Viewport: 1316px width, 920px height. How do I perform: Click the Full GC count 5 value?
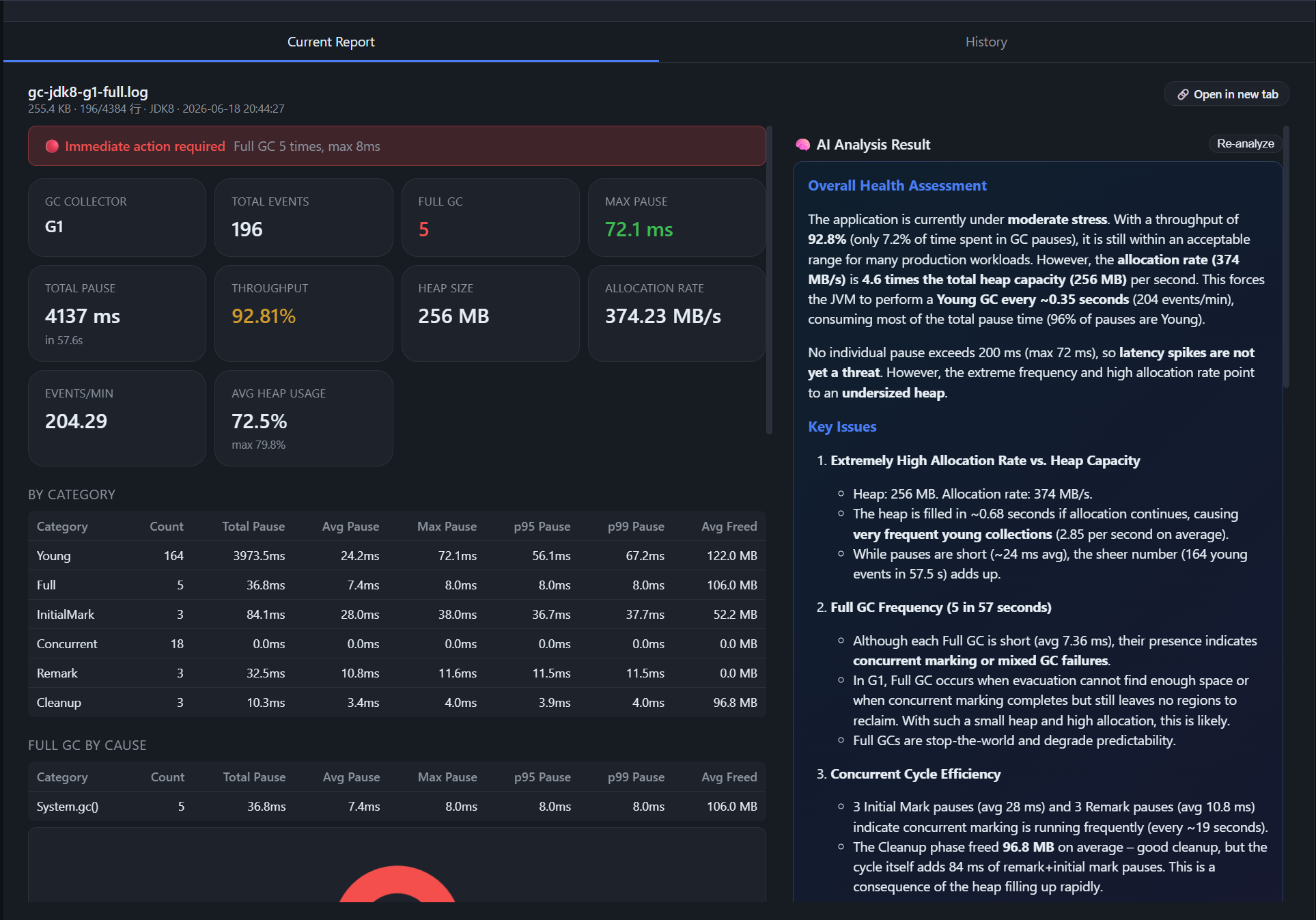tap(423, 229)
